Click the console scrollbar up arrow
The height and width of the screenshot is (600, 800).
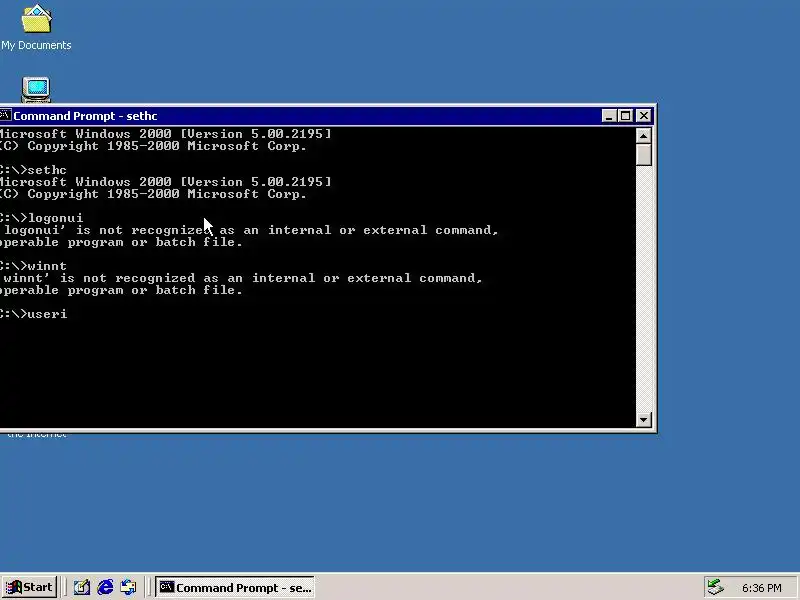pos(643,136)
